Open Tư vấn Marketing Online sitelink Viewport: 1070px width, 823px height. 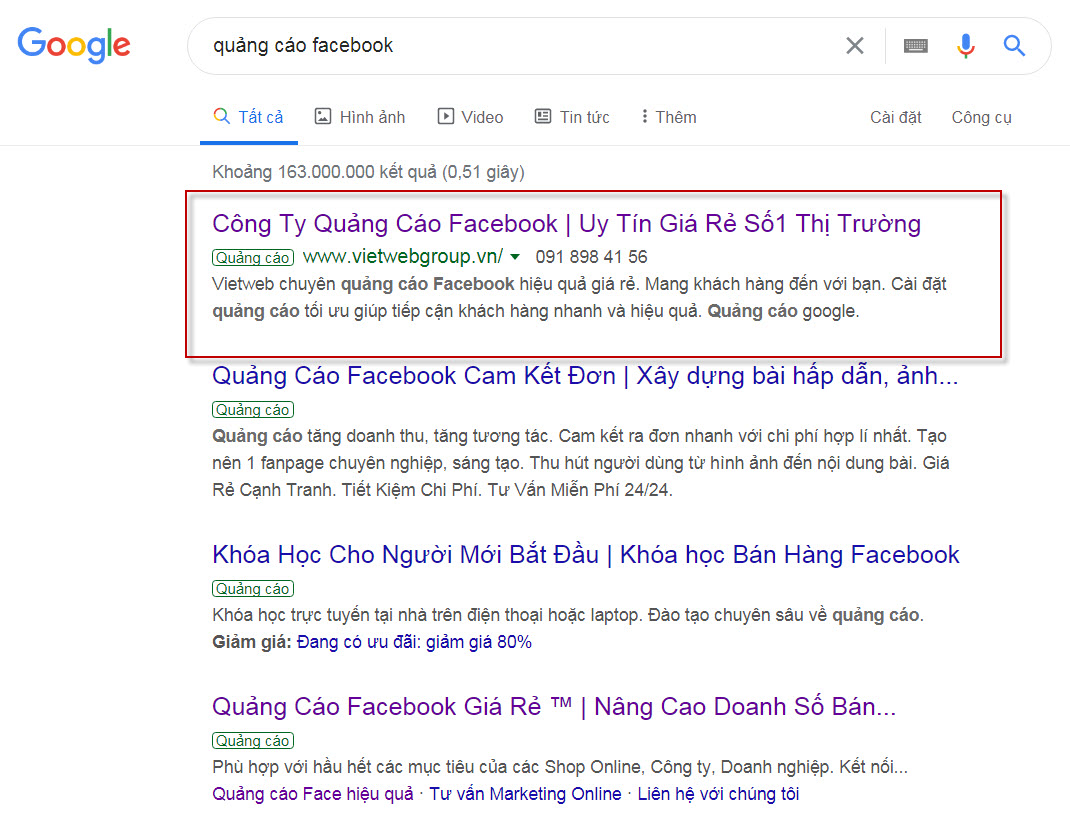(524, 794)
